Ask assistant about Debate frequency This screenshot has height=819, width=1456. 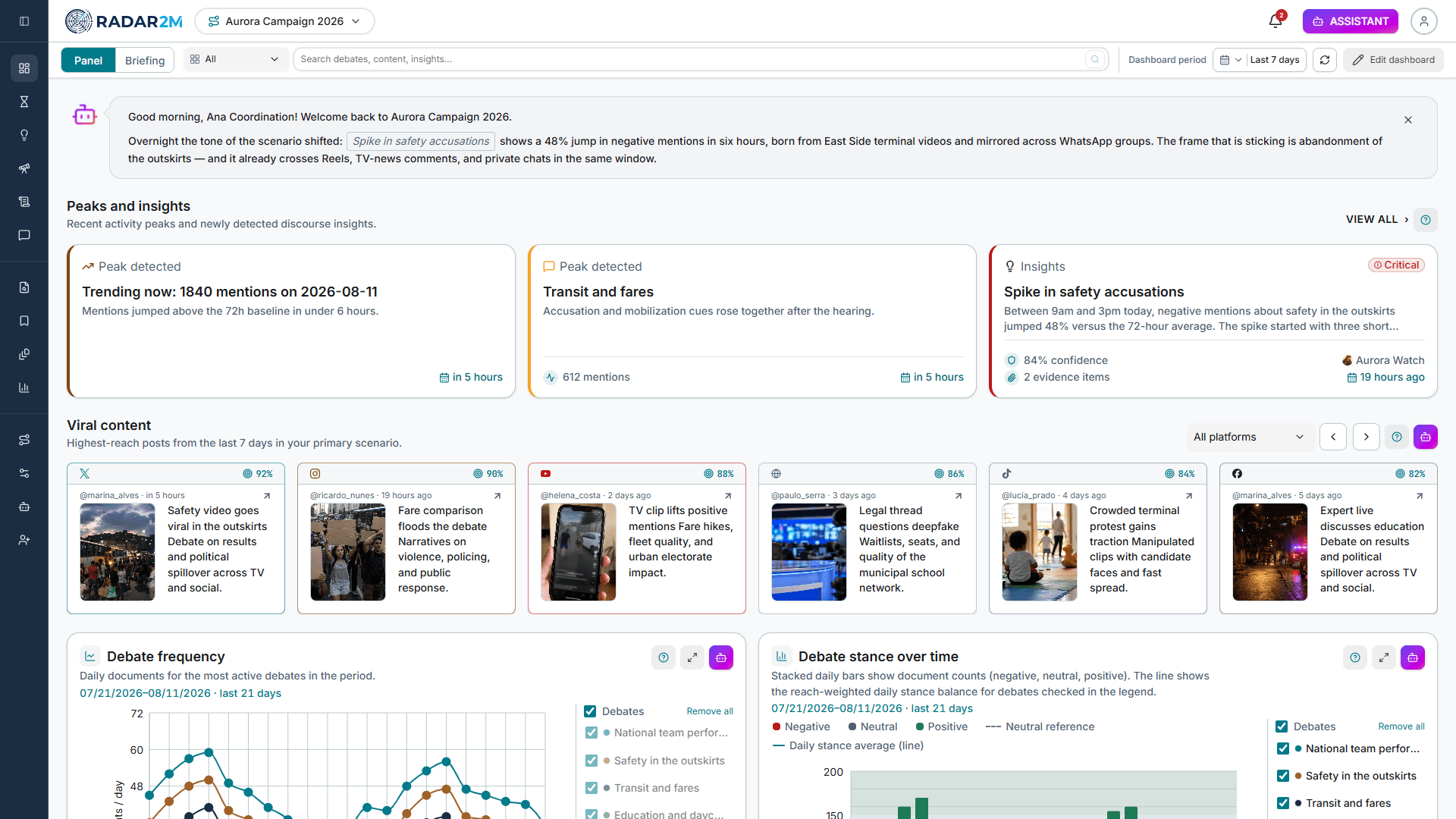pyautogui.click(x=721, y=657)
